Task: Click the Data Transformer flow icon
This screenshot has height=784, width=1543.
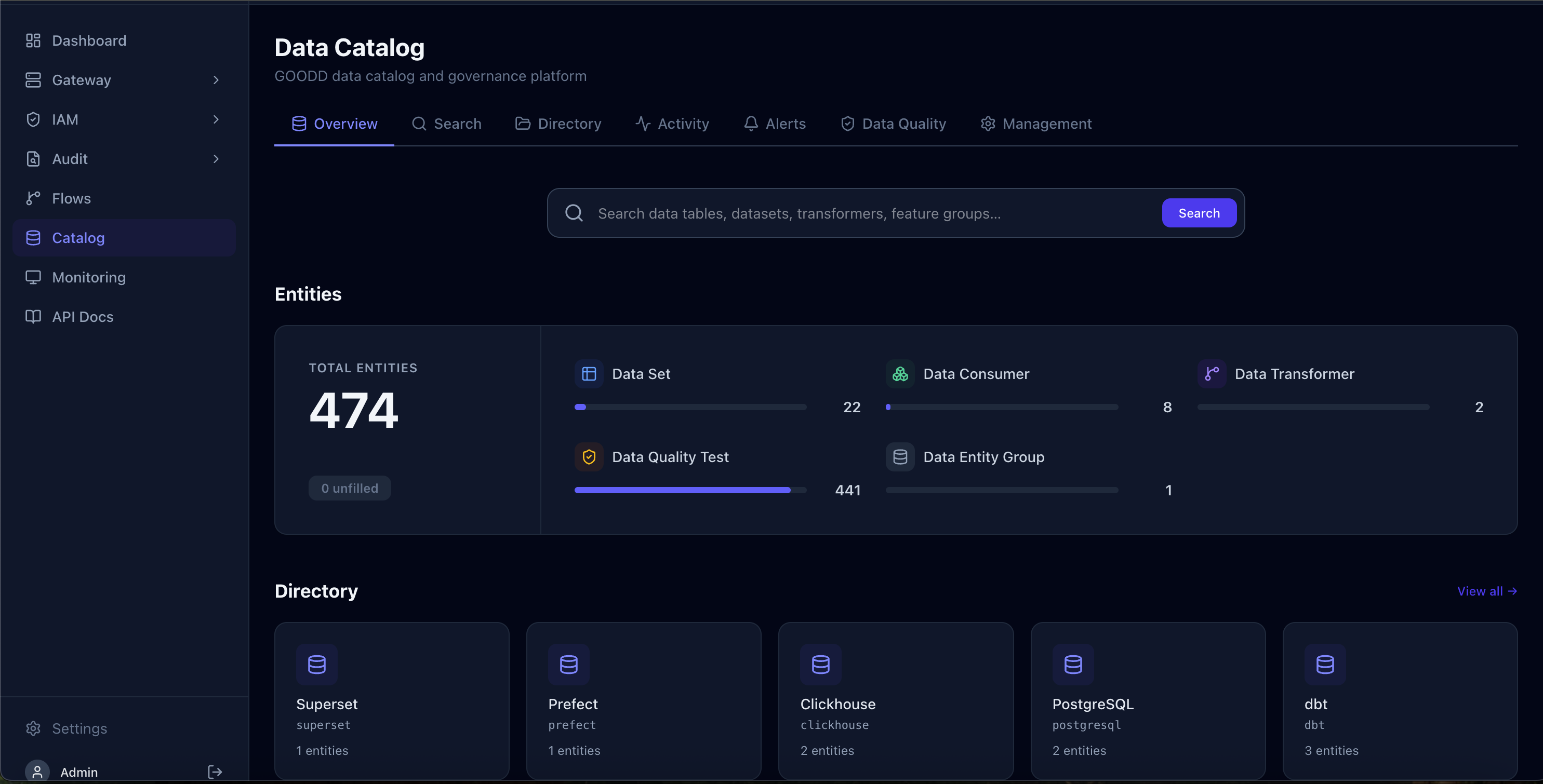Action: 1211,373
